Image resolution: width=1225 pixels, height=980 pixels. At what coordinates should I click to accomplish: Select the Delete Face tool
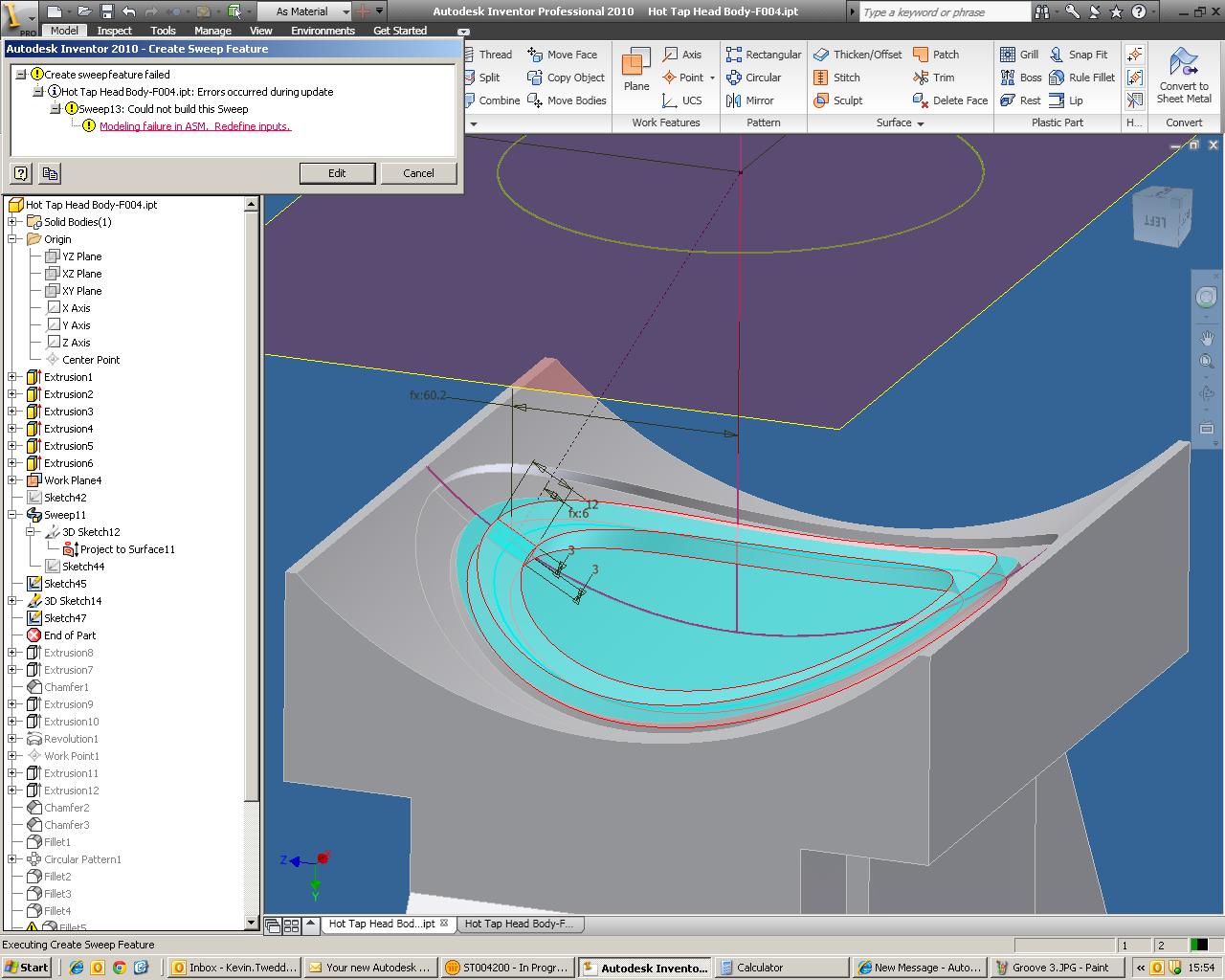(x=950, y=100)
